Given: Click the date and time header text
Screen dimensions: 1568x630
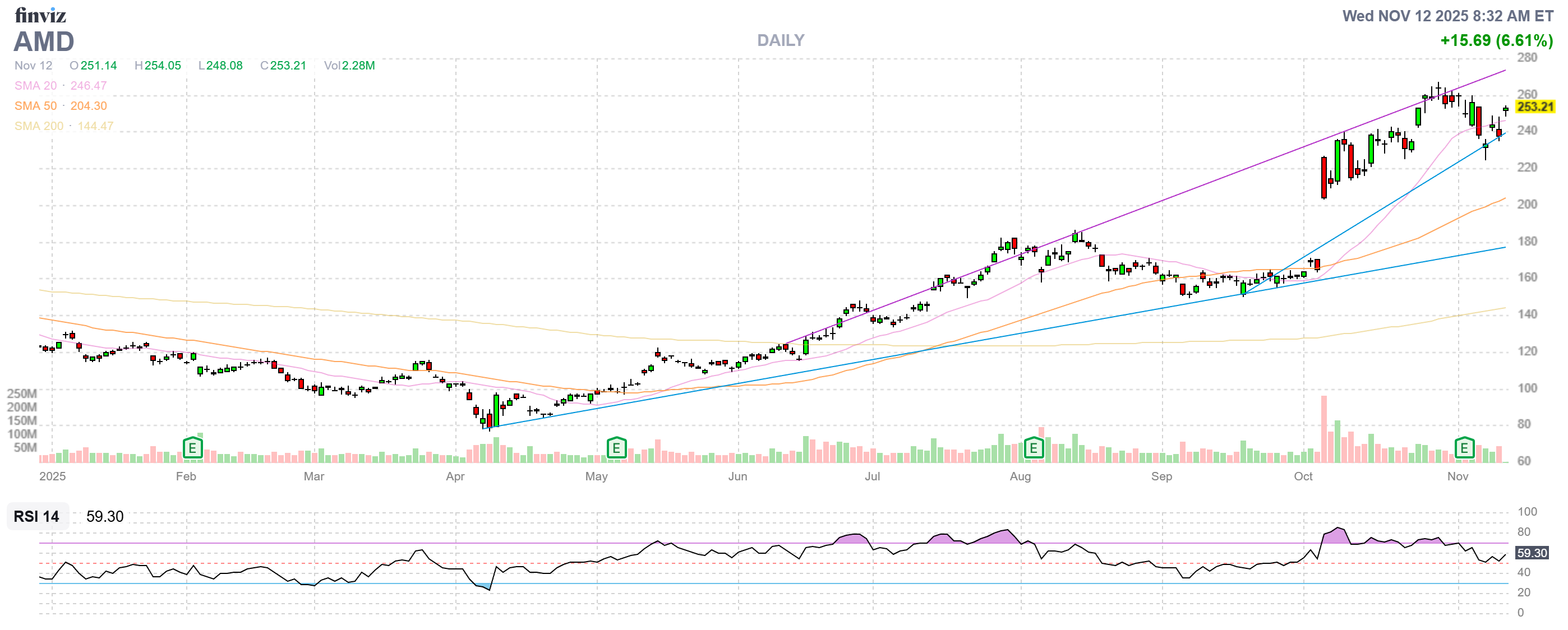Looking at the screenshot, I should point(1447,16).
